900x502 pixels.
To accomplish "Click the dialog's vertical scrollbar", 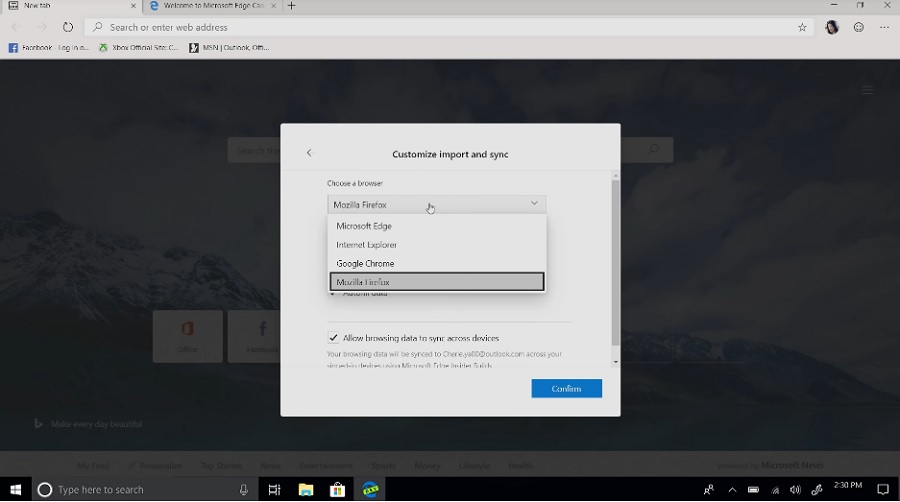I will click(615, 260).
